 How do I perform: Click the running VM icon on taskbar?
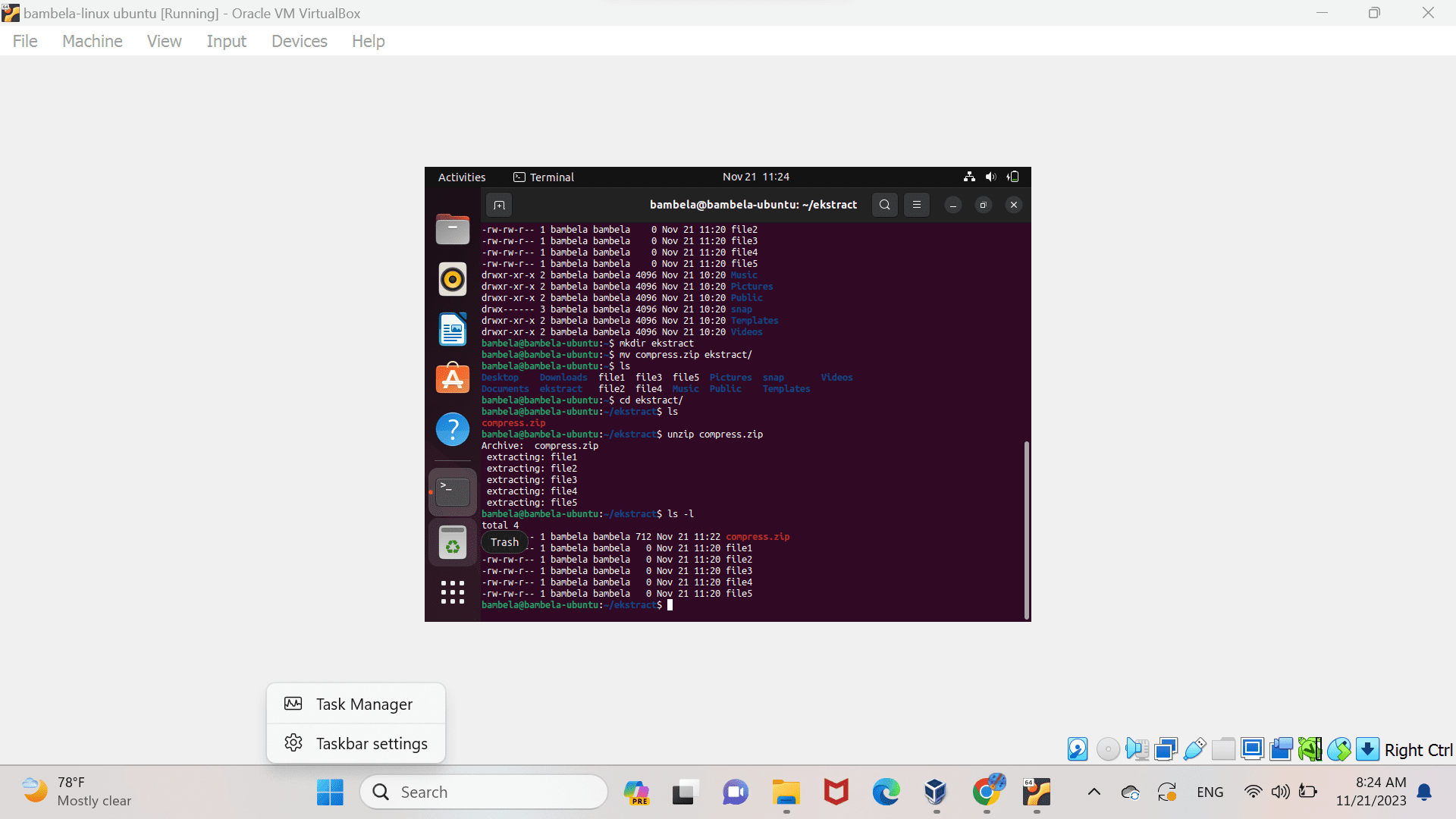coord(1037,792)
